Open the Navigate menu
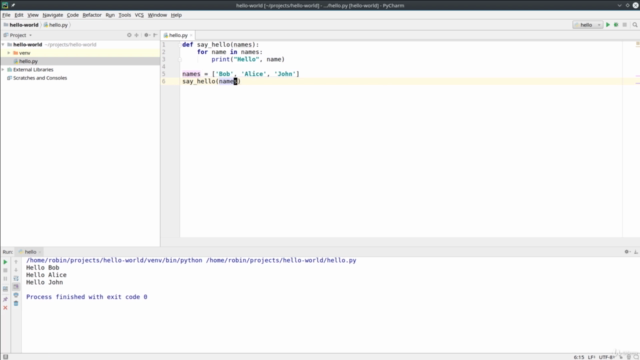Viewport: 640px width, 360px height. tap(53, 15)
